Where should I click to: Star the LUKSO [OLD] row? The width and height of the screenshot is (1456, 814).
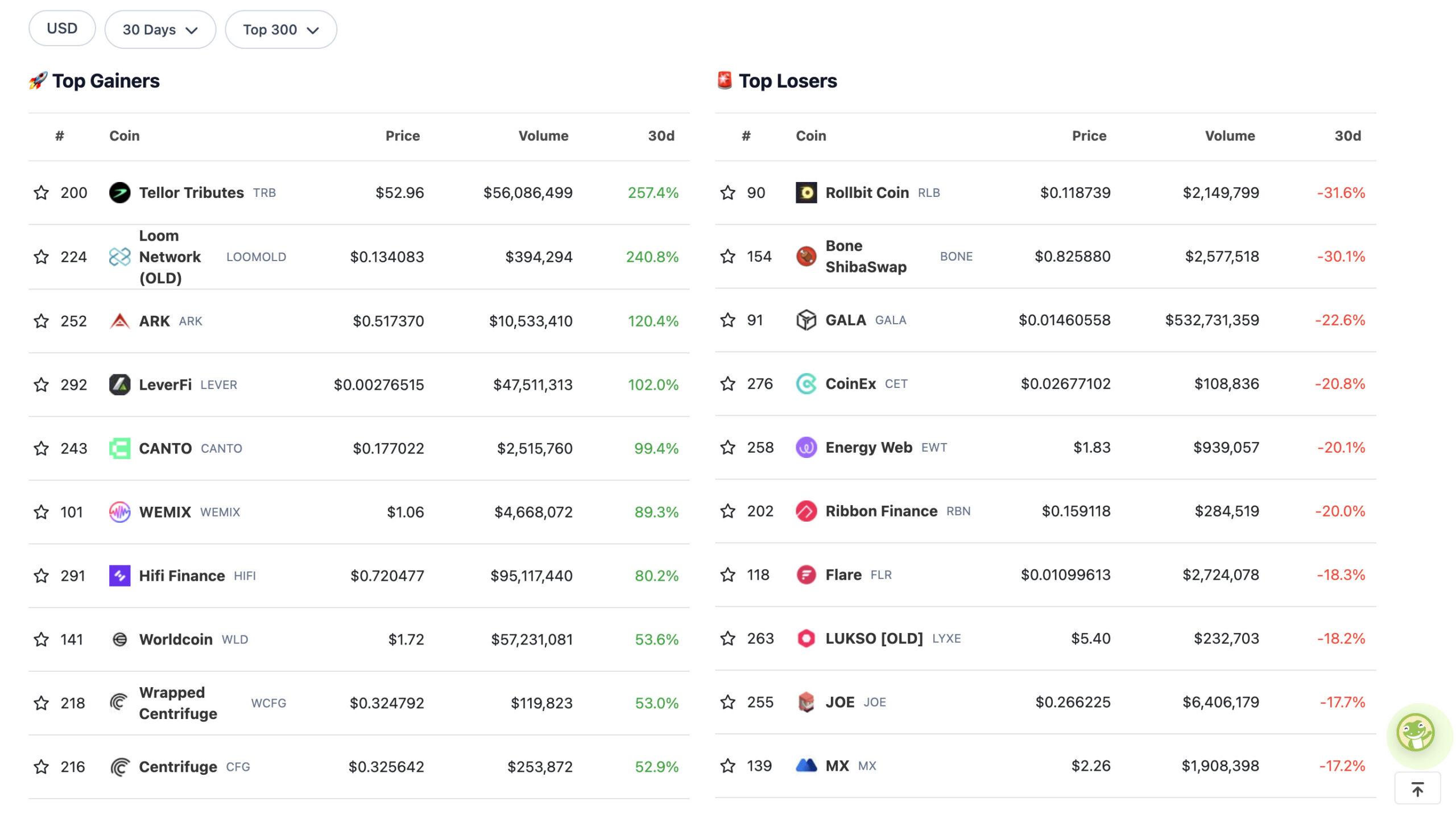[727, 639]
